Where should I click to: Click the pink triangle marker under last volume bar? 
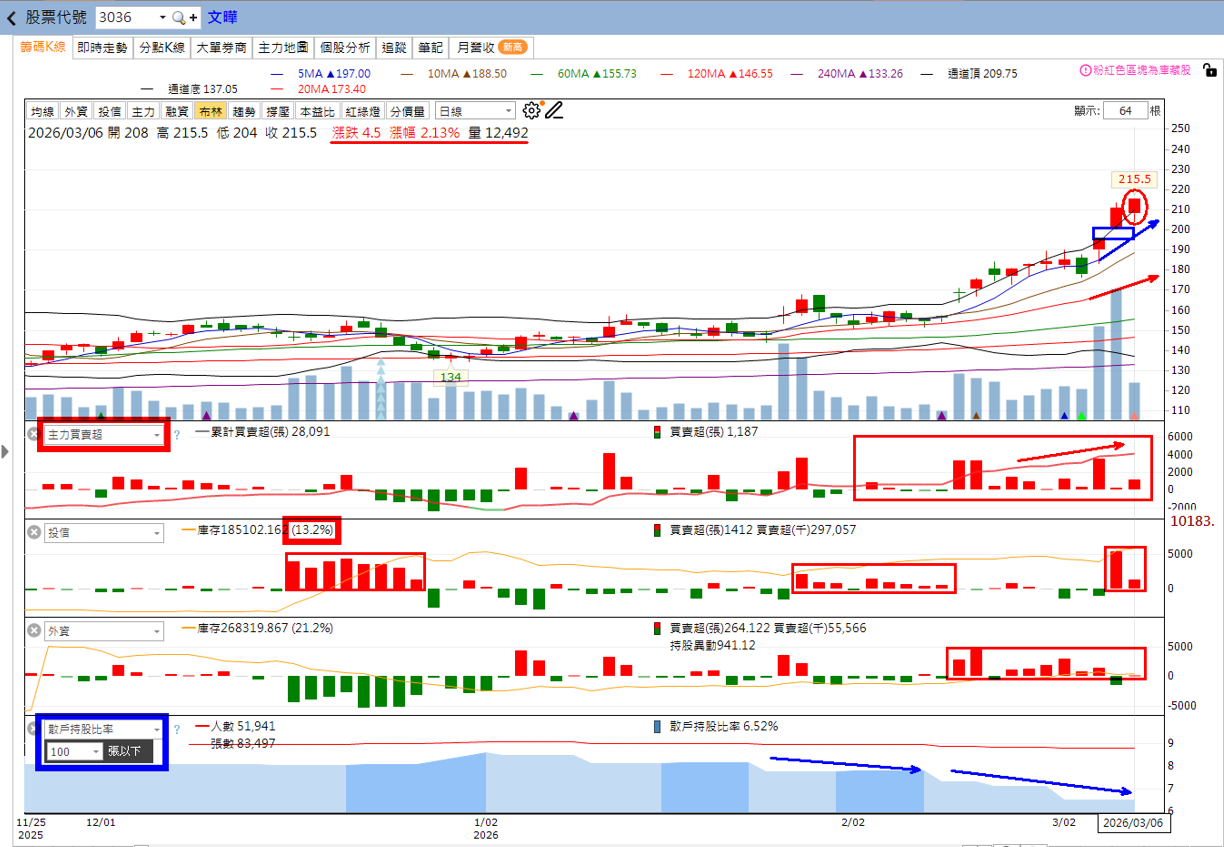(x=1134, y=415)
